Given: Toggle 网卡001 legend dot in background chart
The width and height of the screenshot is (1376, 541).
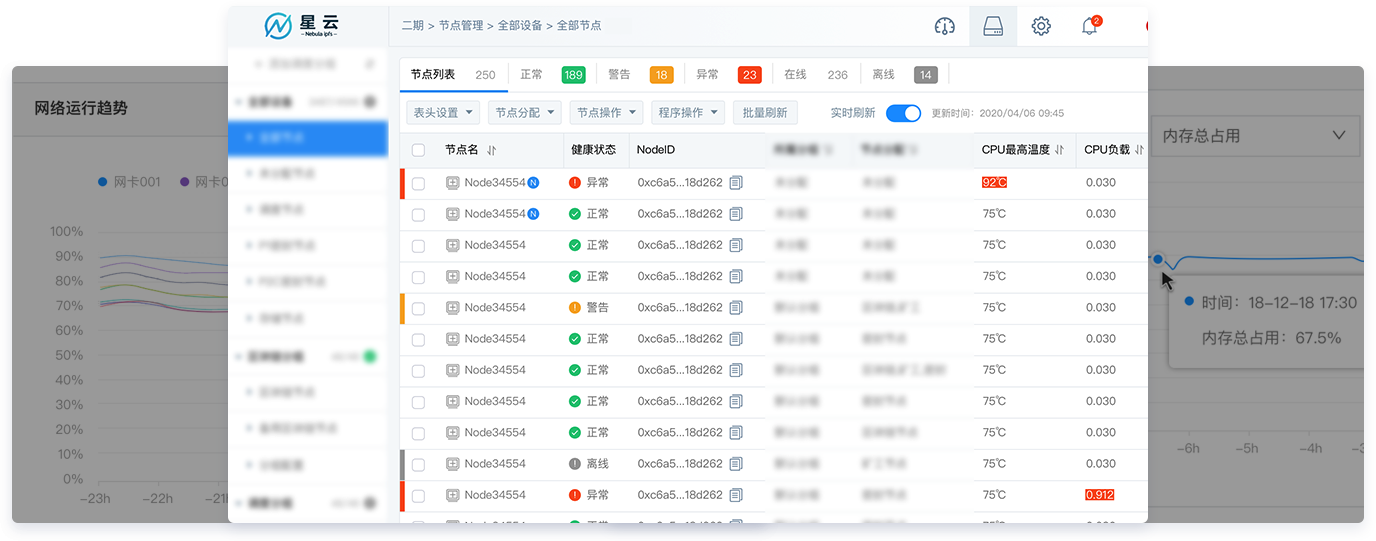Looking at the screenshot, I should pos(103,182).
